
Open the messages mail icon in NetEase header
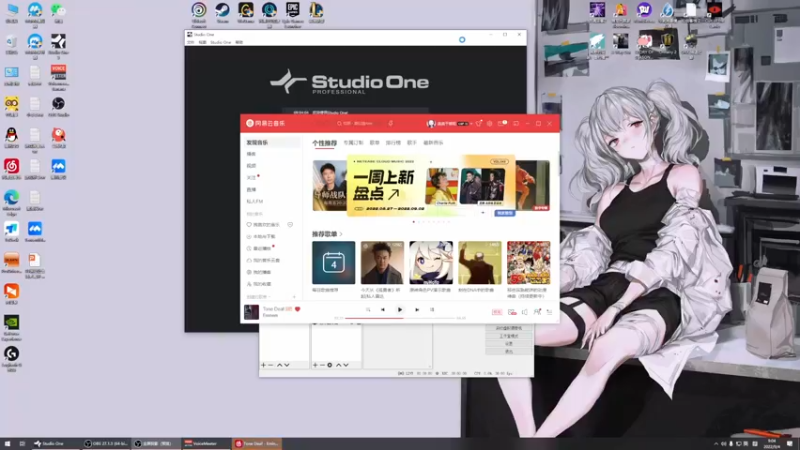[x=502, y=123]
